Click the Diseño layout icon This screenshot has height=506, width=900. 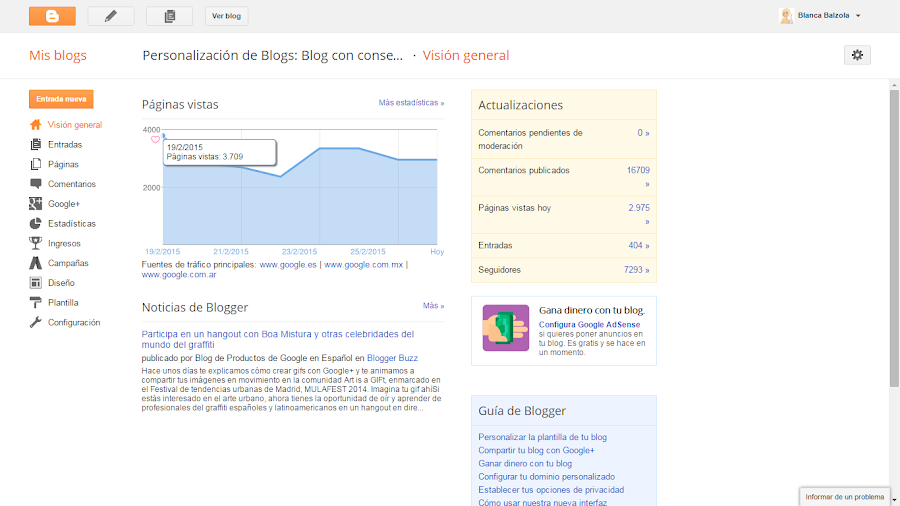(36, 283)
